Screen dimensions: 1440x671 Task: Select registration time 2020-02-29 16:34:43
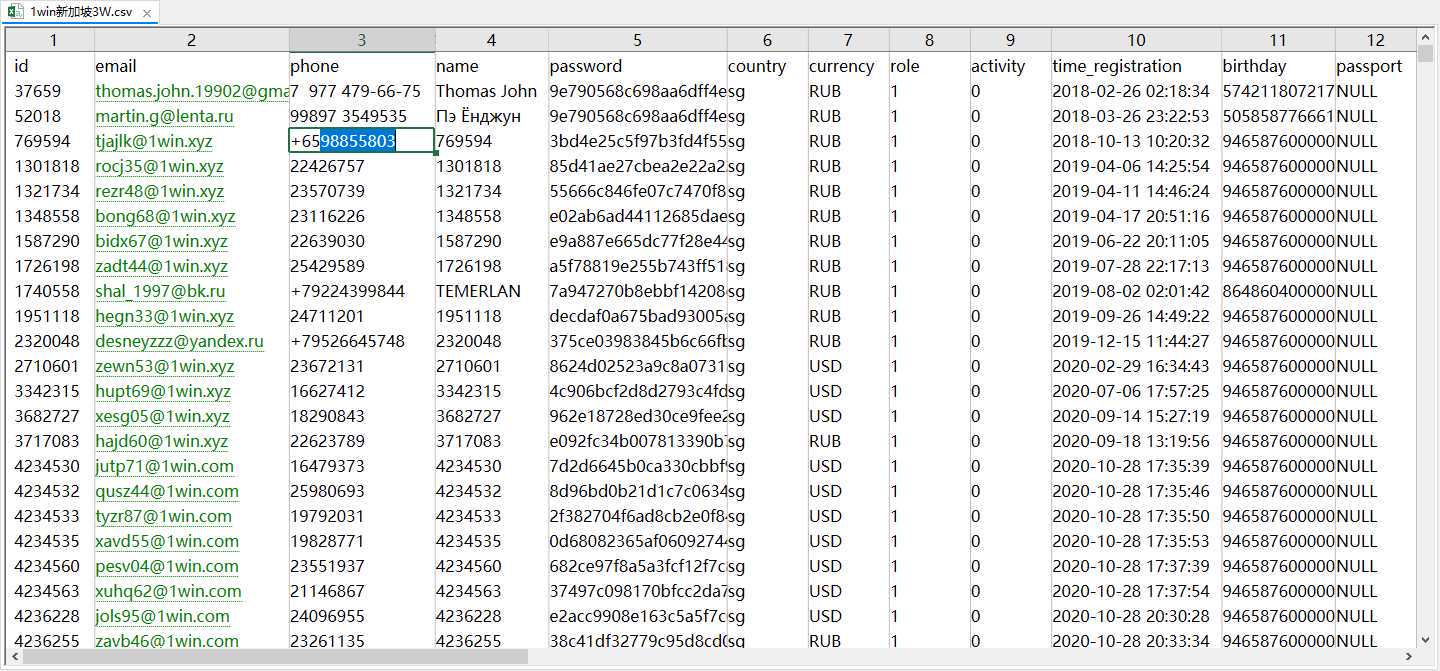tap(1136, 366)
